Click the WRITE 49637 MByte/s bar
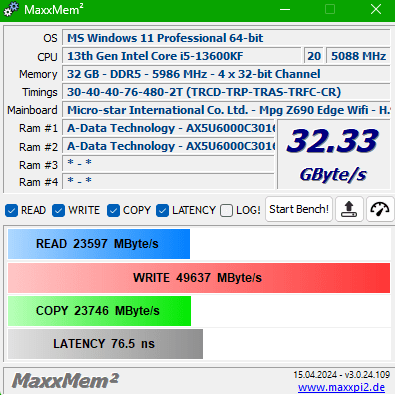Image resolution: width=395 pixels, height=395 pixels. pos(199,278)
